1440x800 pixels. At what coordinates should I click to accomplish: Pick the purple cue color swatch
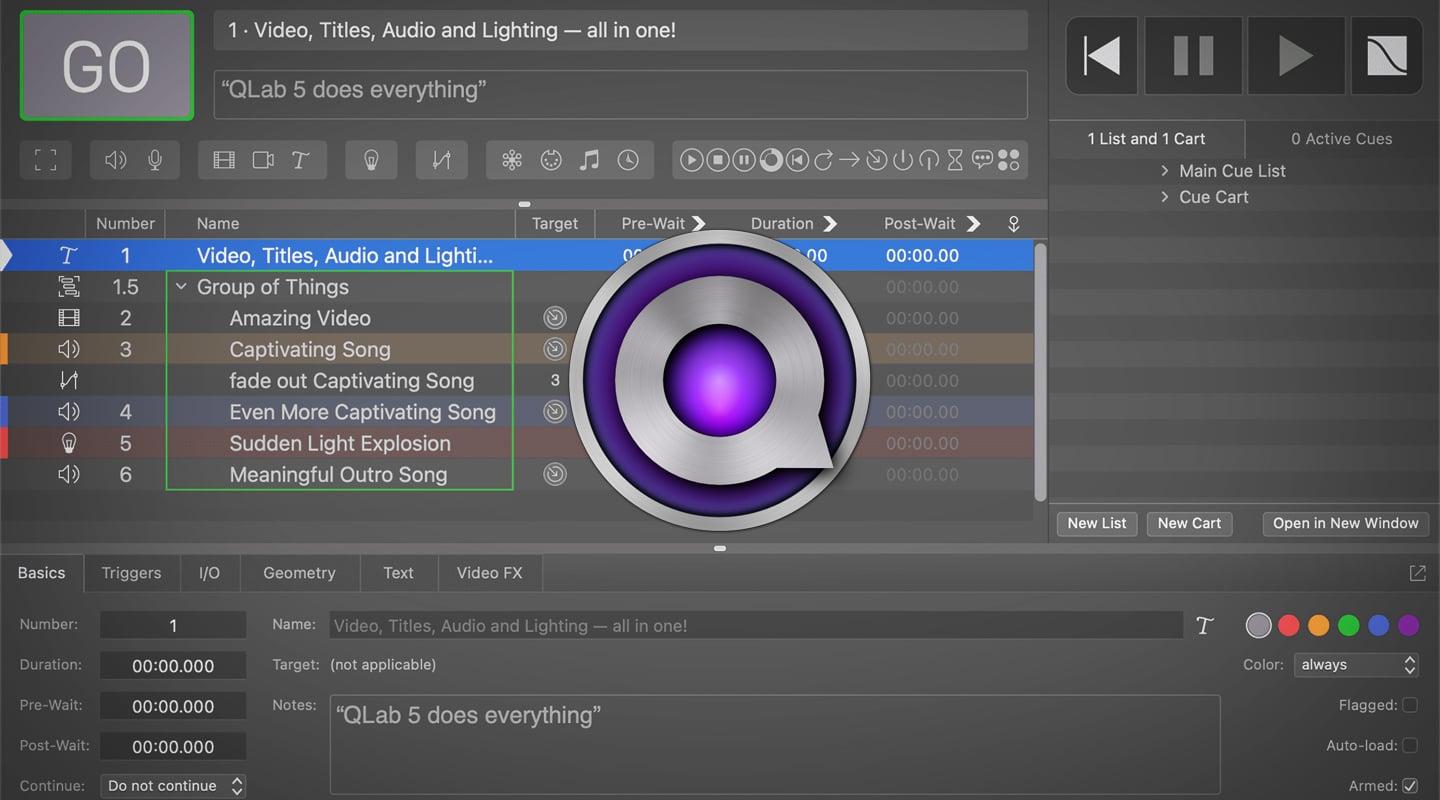click(1409, 626)
